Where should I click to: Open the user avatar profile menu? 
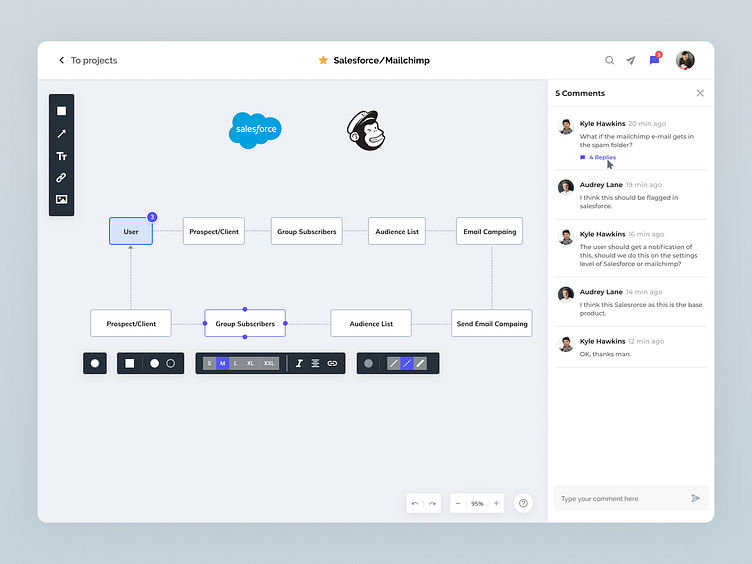click(685, 61)
